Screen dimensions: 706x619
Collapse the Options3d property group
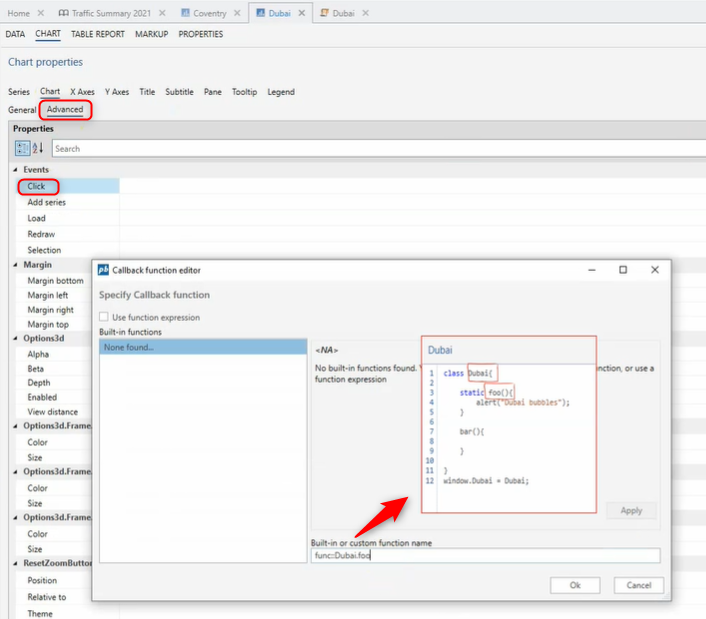[15, 339]
